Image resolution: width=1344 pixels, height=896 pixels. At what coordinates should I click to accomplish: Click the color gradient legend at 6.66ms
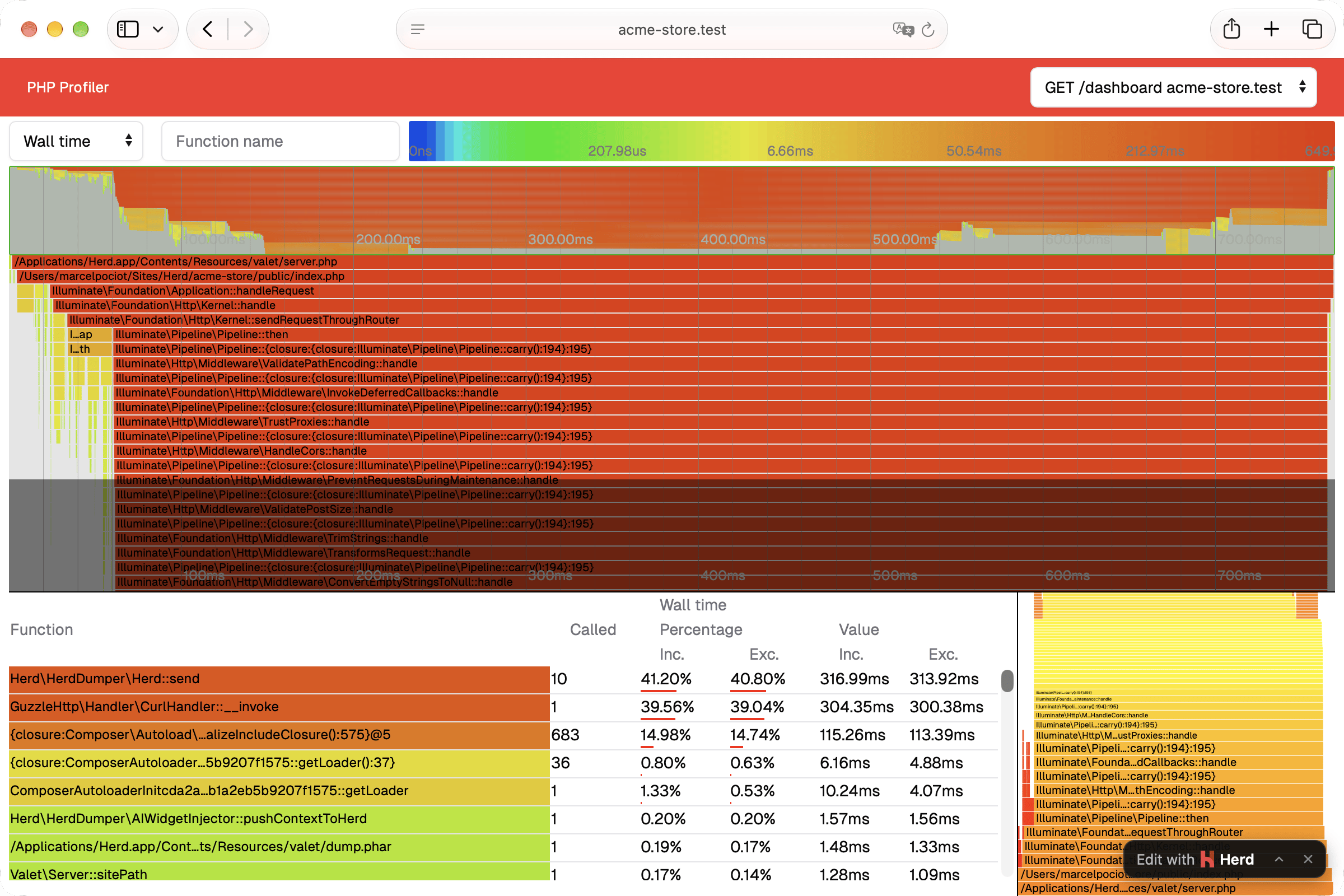coord(790,151)
